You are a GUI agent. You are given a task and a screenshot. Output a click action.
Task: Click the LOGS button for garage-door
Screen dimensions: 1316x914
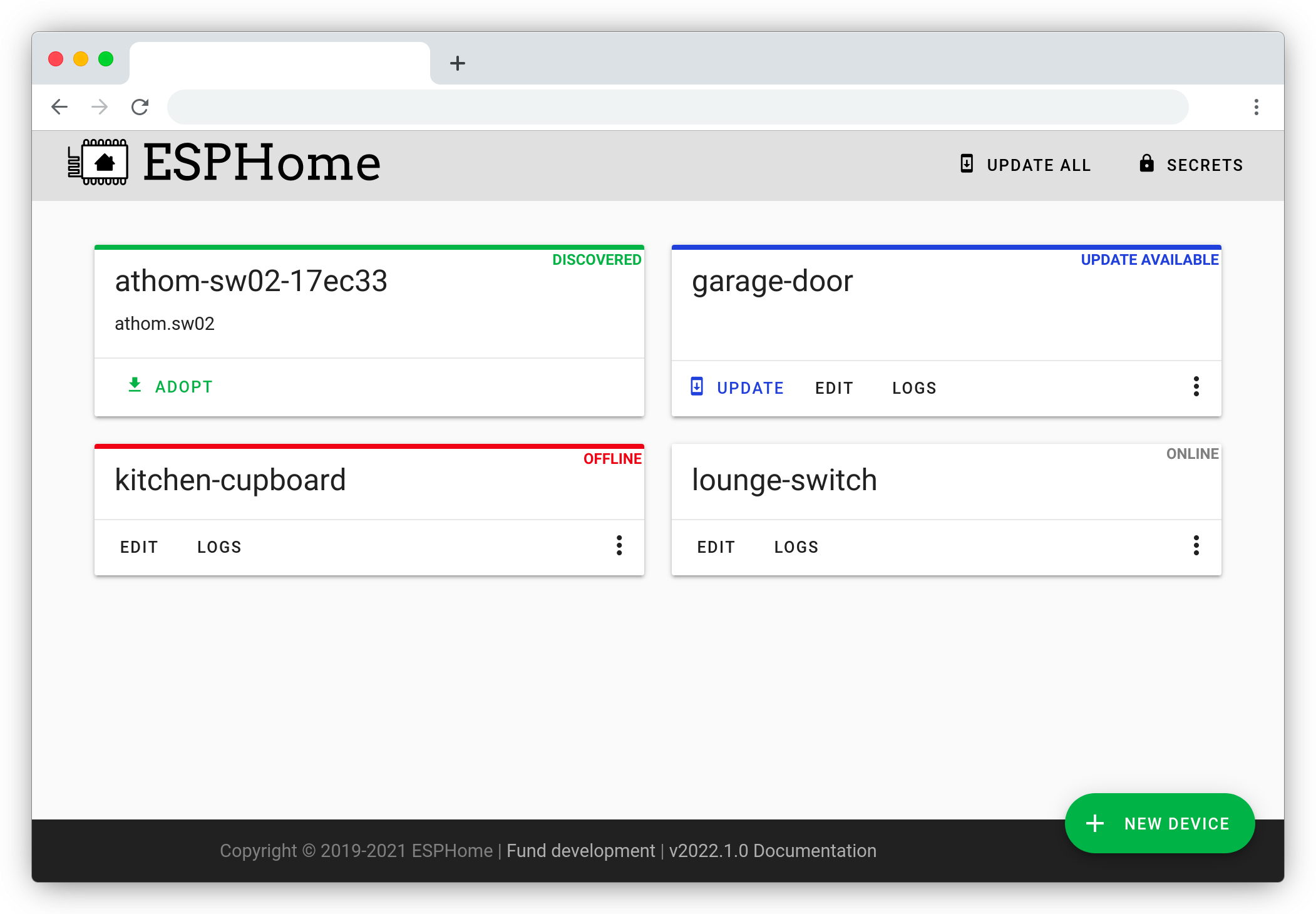pyautogui.click(x=913, y=388)
